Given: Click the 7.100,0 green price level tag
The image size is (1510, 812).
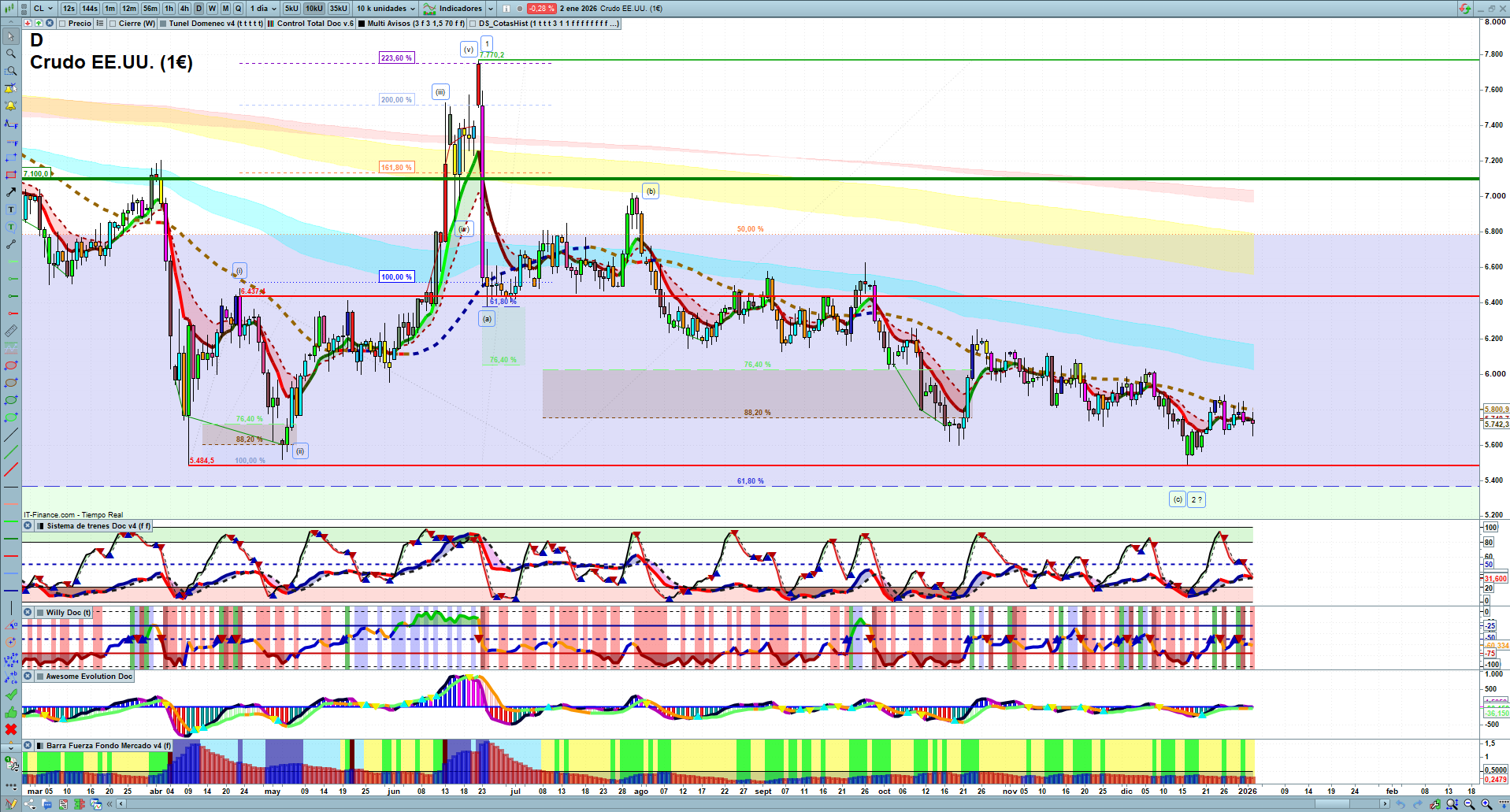Looking at the screenshot, I should [x=36, y=173].
